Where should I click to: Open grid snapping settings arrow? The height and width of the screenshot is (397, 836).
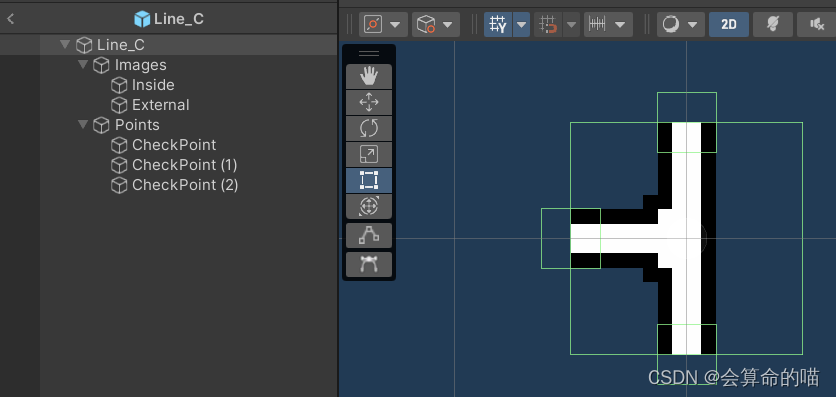tap(572, 25)
